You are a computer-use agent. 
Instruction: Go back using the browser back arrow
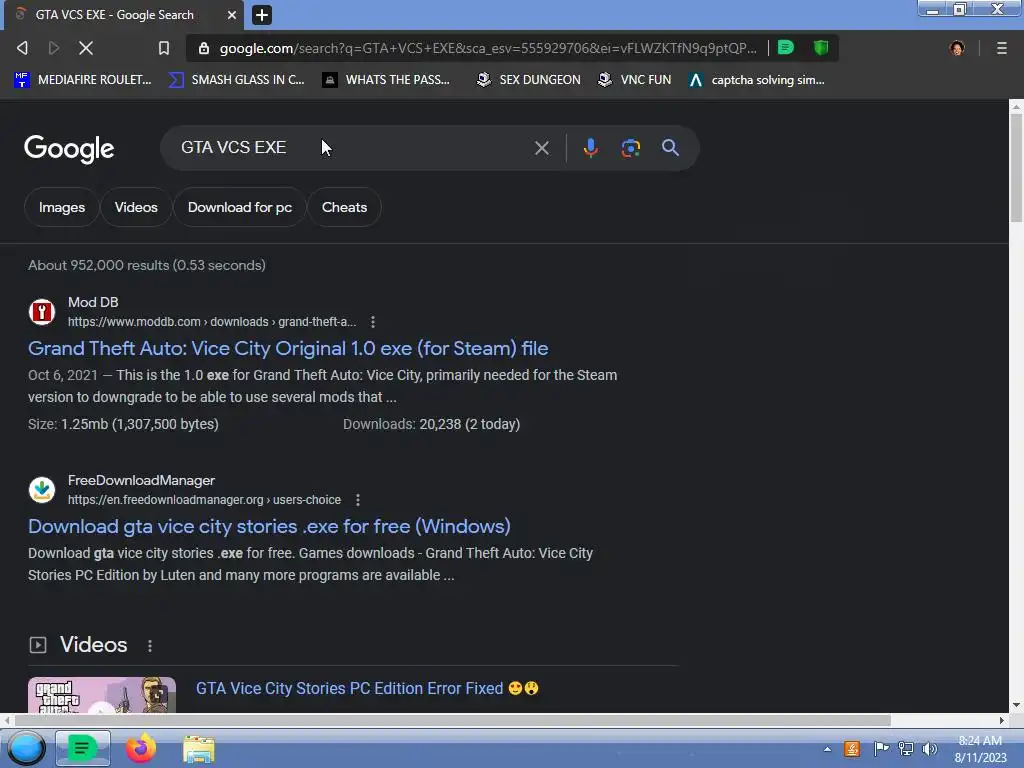(22, 48)
